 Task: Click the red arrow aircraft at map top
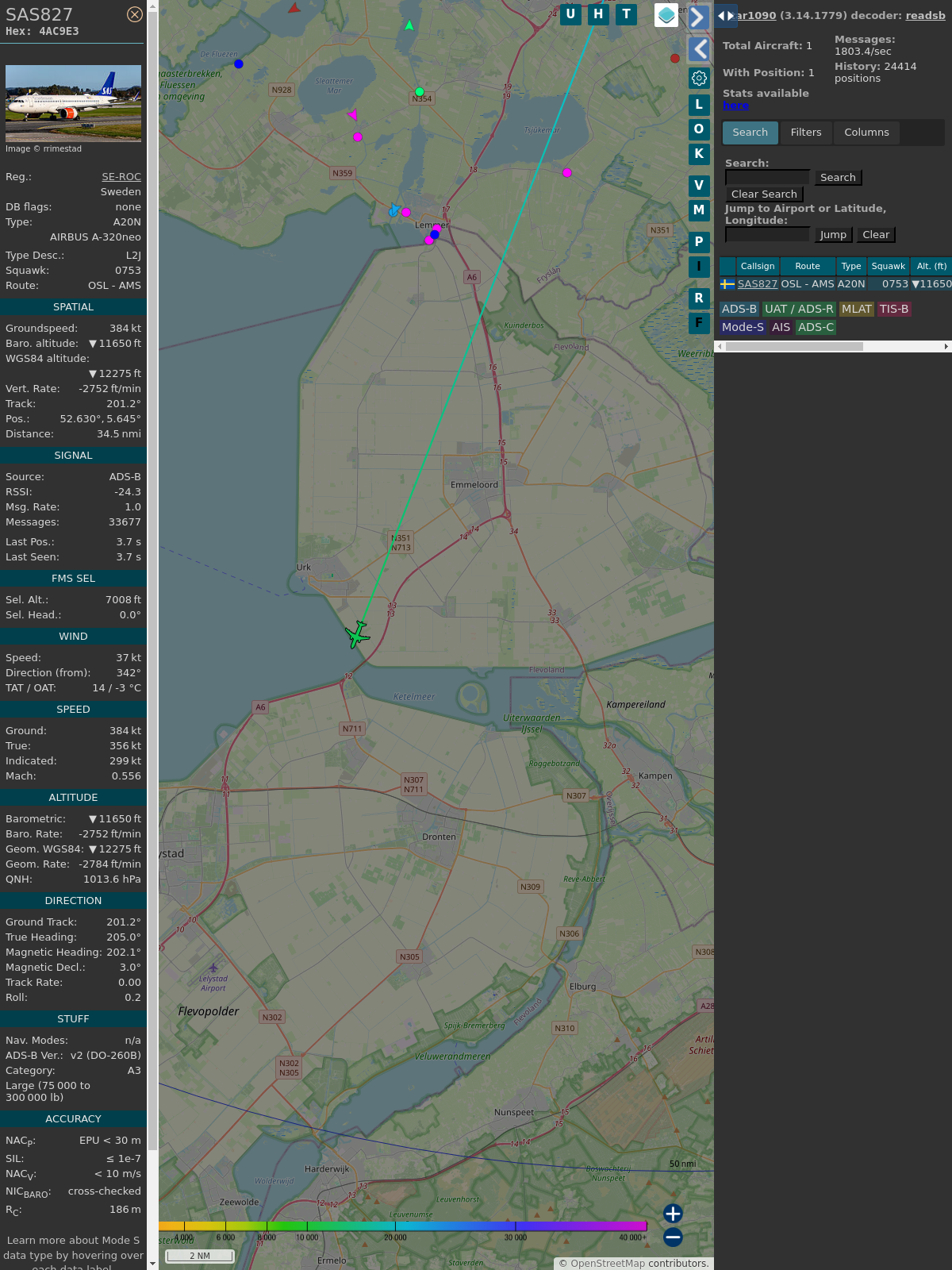point(294,8)
